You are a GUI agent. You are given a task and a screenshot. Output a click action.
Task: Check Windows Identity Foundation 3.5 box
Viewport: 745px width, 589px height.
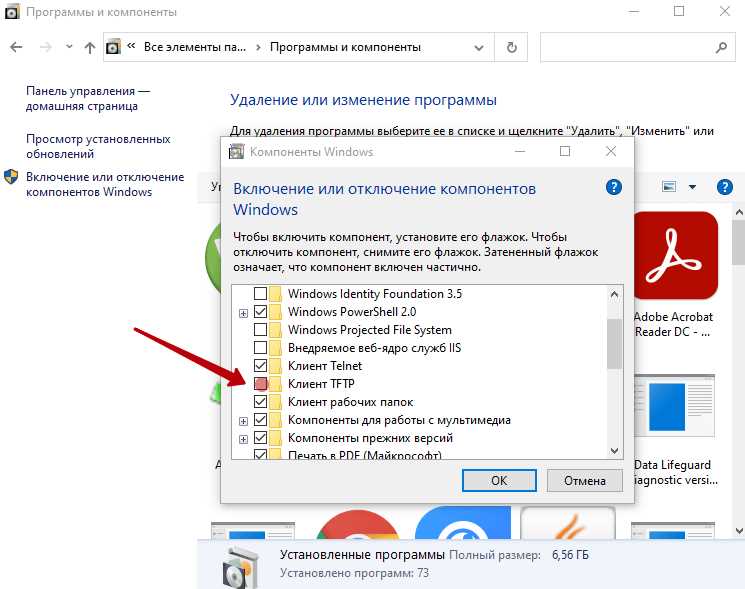(261, 294)
